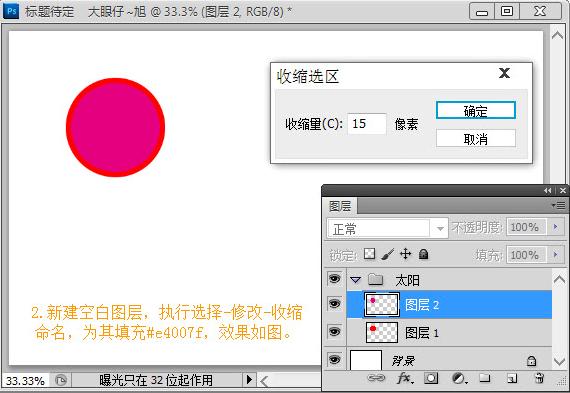
Task: Click the 收缩量 input field
Action: (367, 124)
